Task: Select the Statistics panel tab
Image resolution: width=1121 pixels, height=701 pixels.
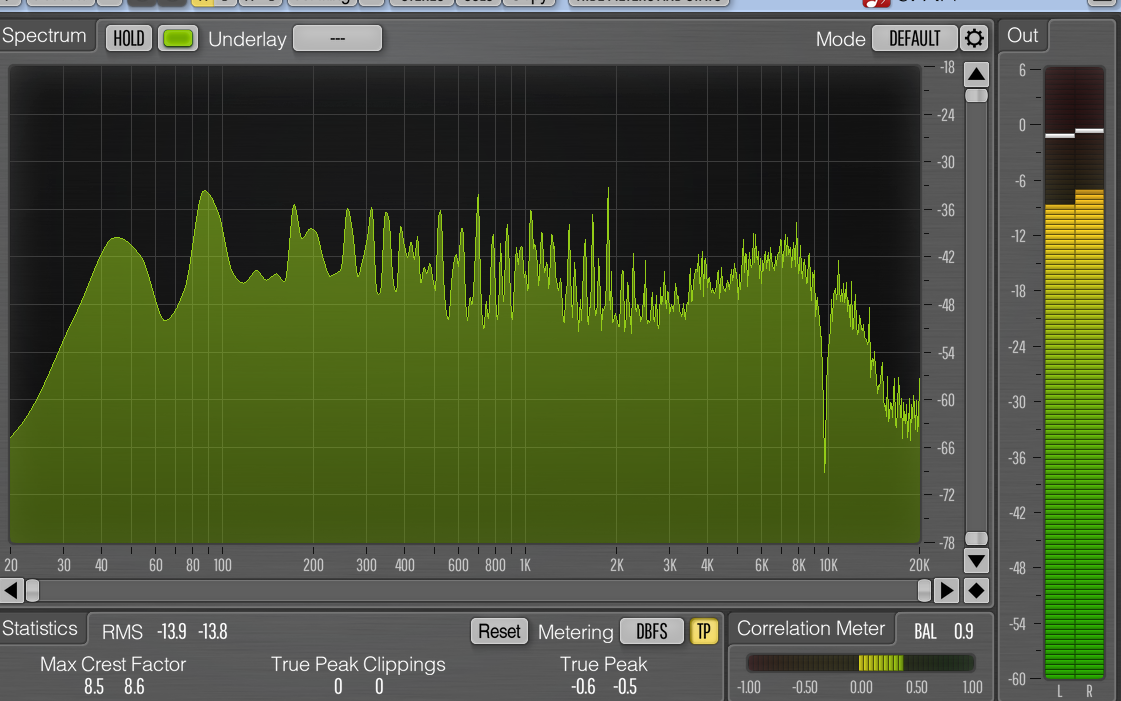Action: 40,629
